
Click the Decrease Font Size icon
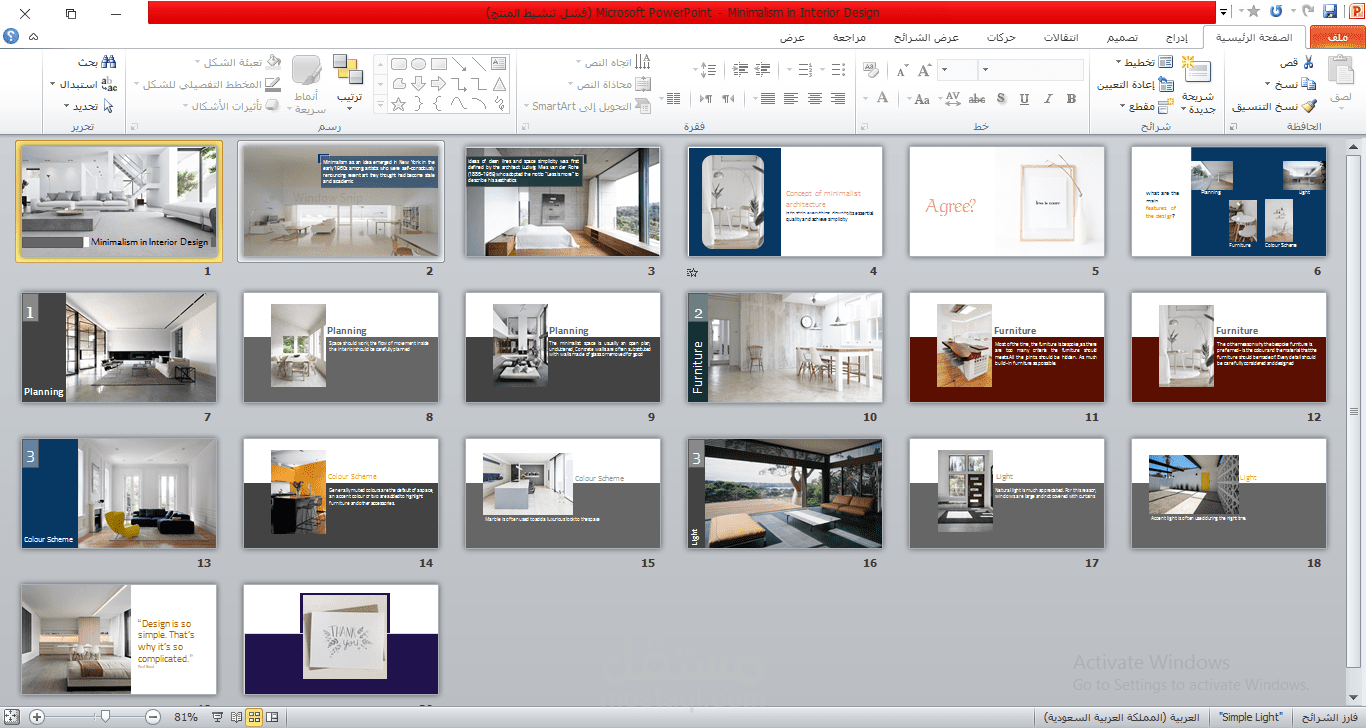coord(903,70)
